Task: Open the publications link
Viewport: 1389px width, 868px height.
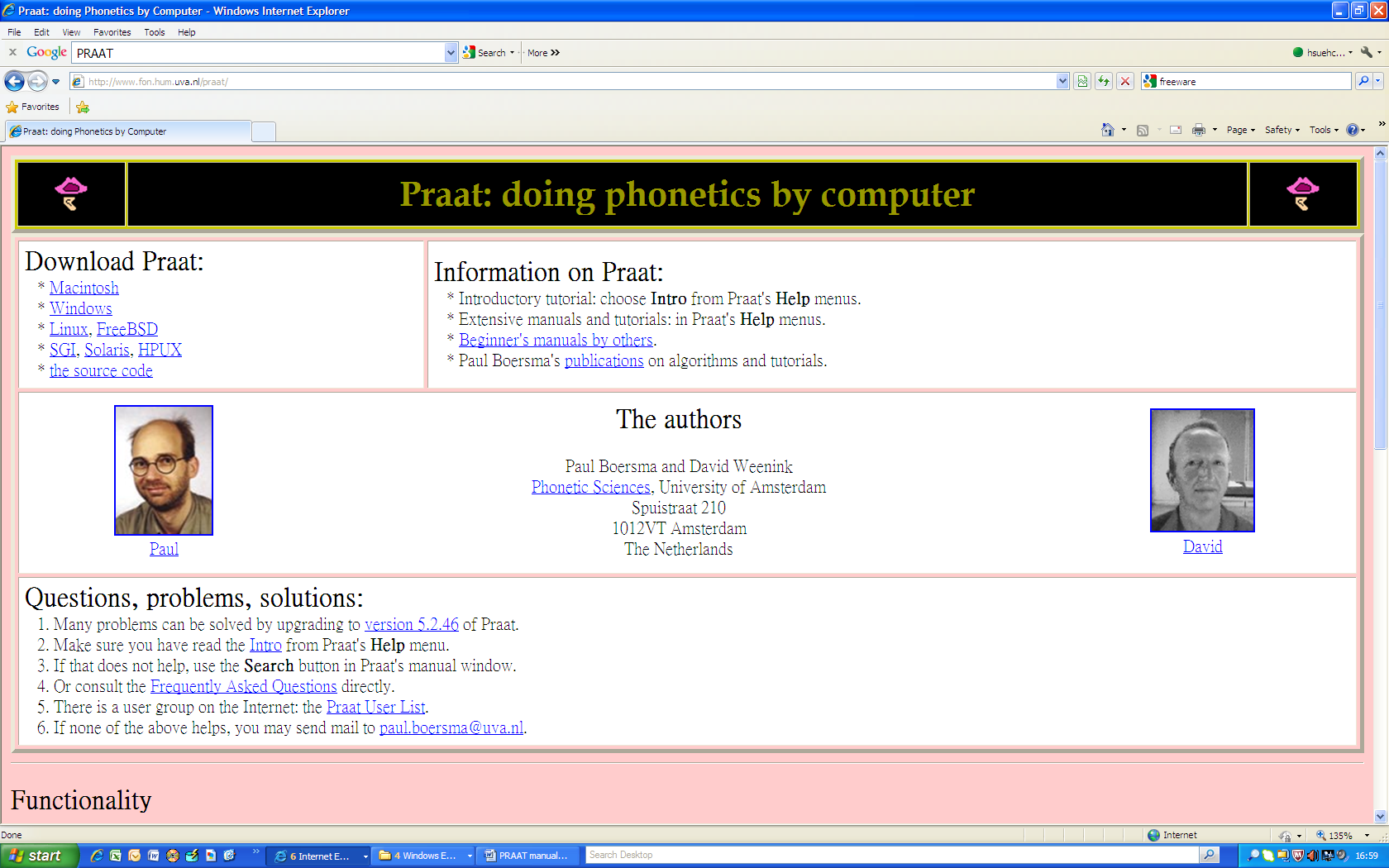Action: (604, 360)
